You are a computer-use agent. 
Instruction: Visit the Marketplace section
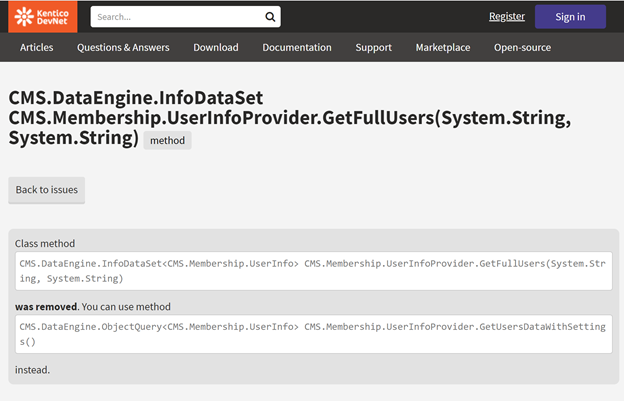[443, 47]
